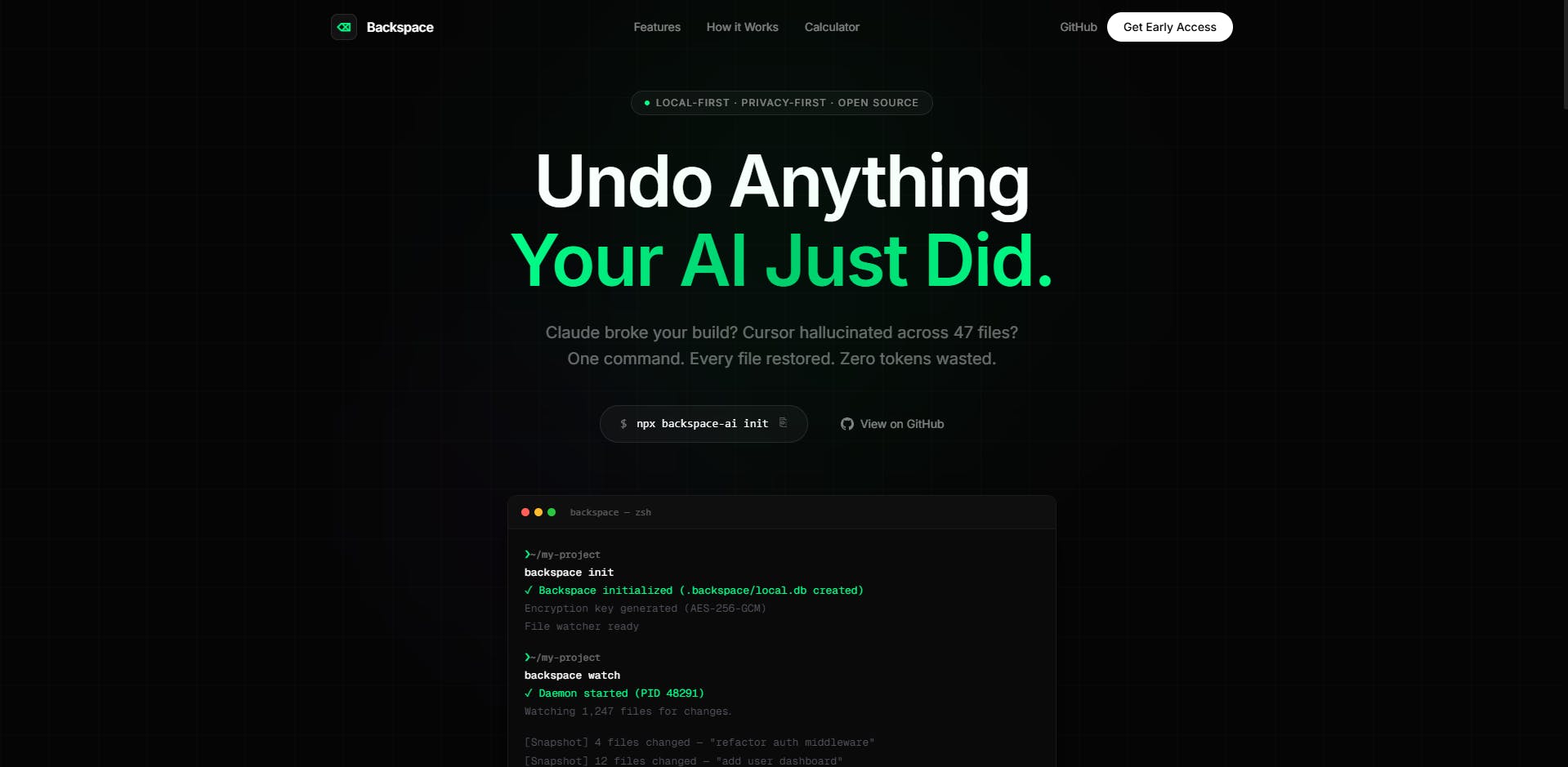Click the green status dot in badge
The height and width of the screenshot is (767, 1568).
point(647,103)
